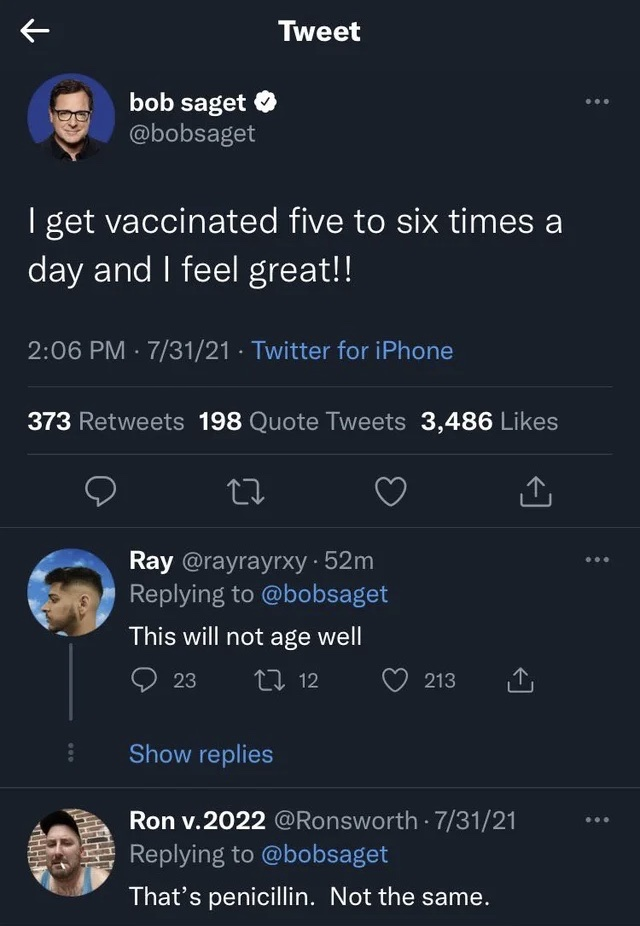This screenshot has width=640, height=926.
Task: Open more options on Ron's reply
Action: coord(598,821)
